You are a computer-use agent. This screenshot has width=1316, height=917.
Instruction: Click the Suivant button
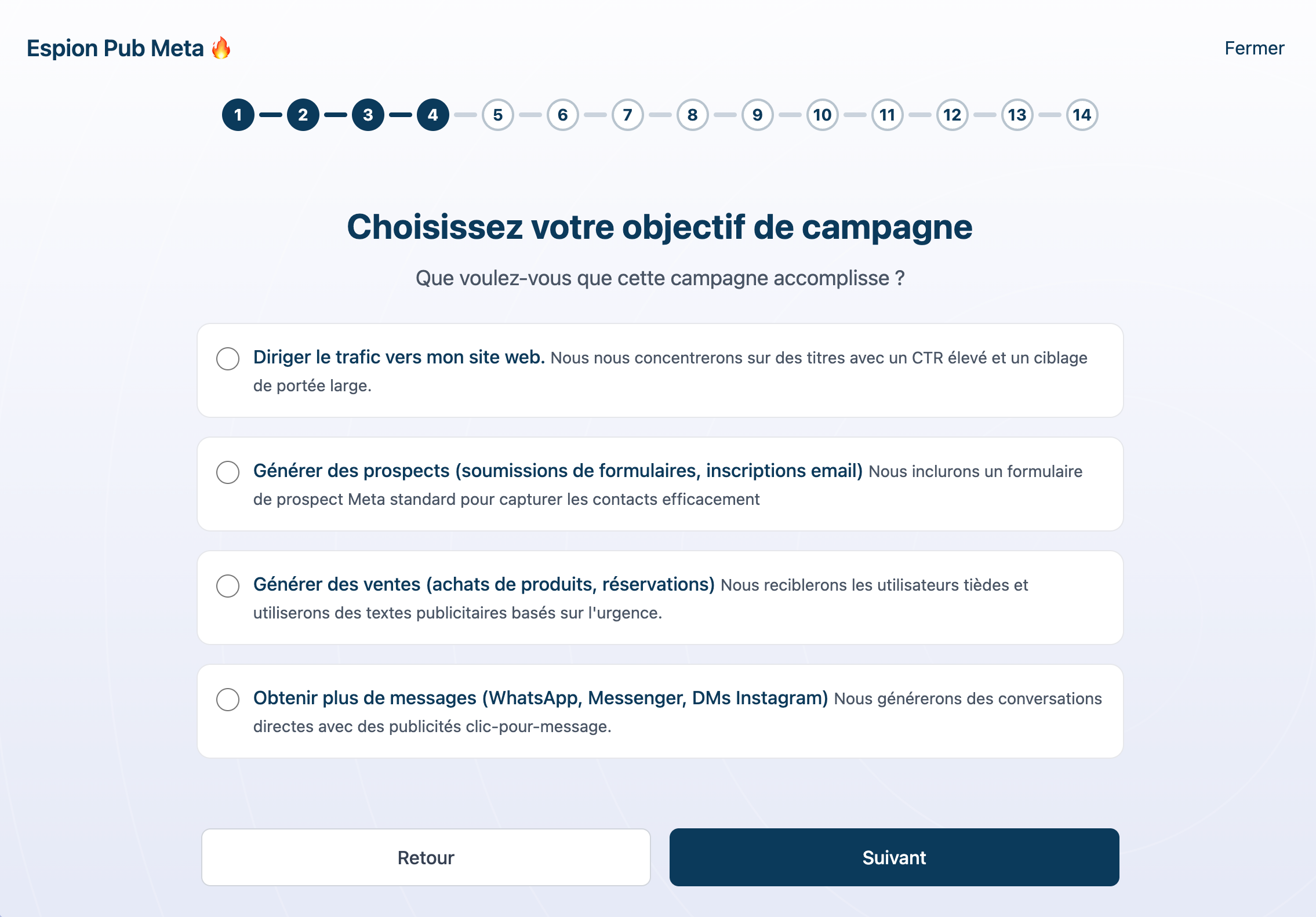894,857
